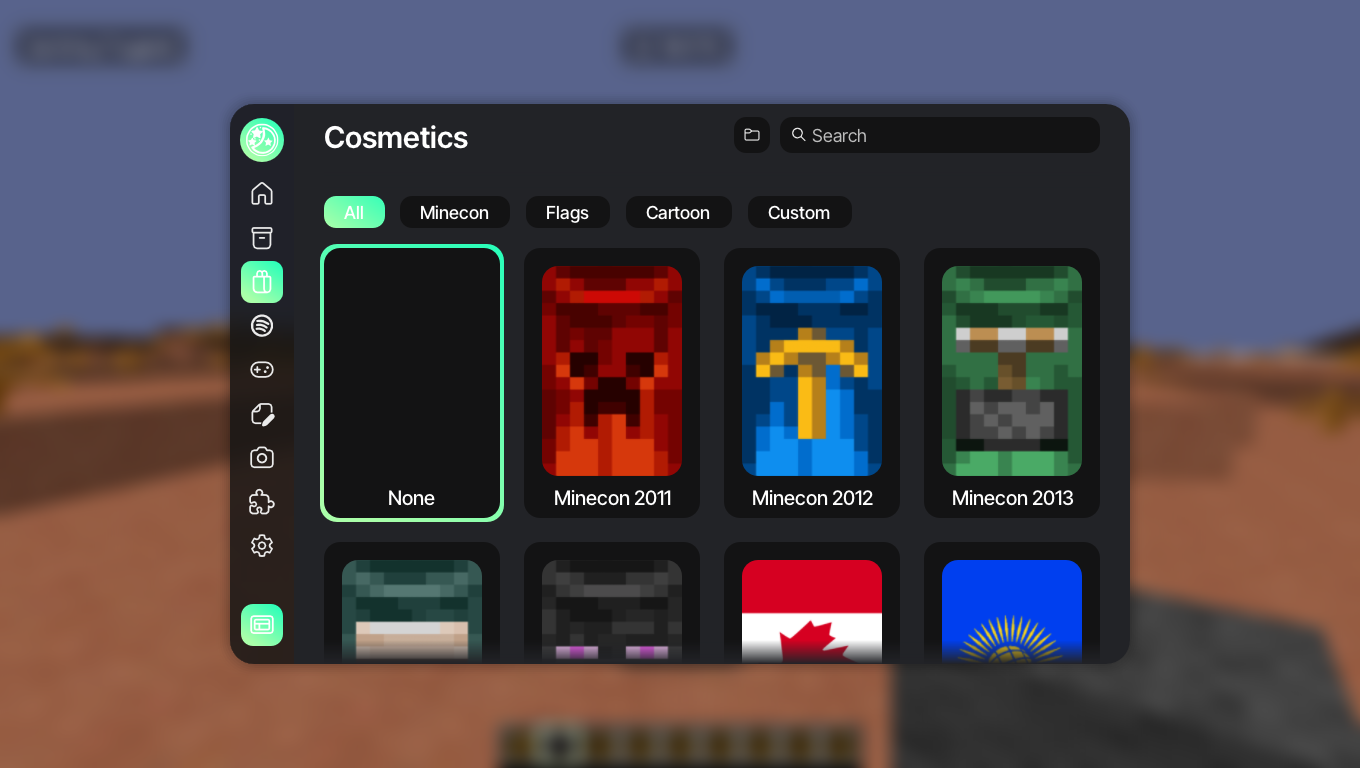This screenshot has width=1360, height=768.
Task: Open the folder button beside search
Action: pos(752,135)
